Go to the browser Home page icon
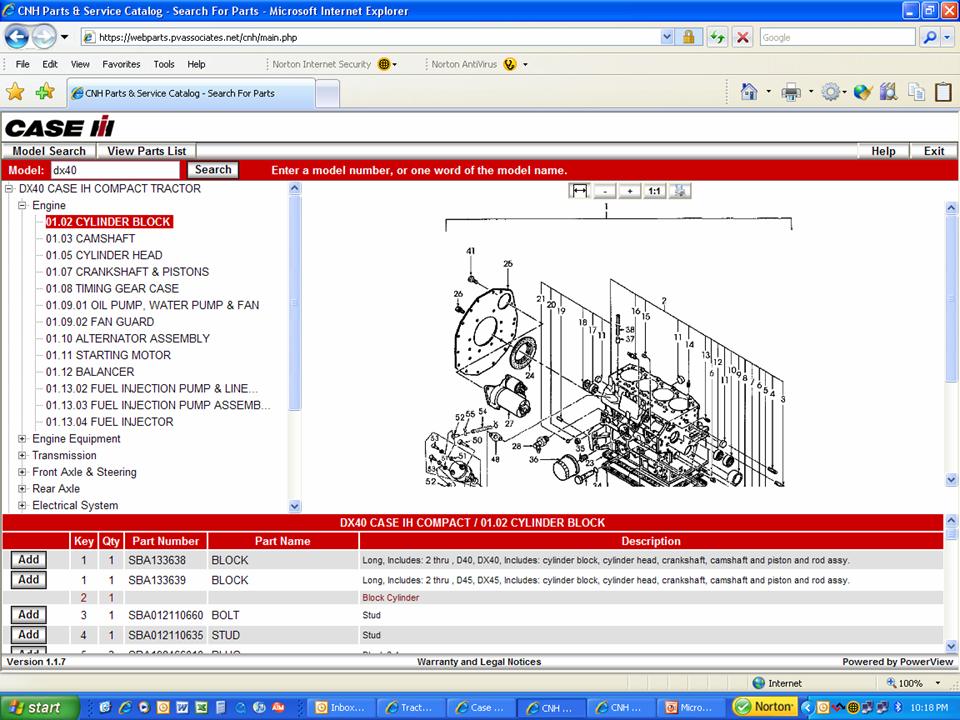Viewport: 960px width, 720px height. pos(748,92)
